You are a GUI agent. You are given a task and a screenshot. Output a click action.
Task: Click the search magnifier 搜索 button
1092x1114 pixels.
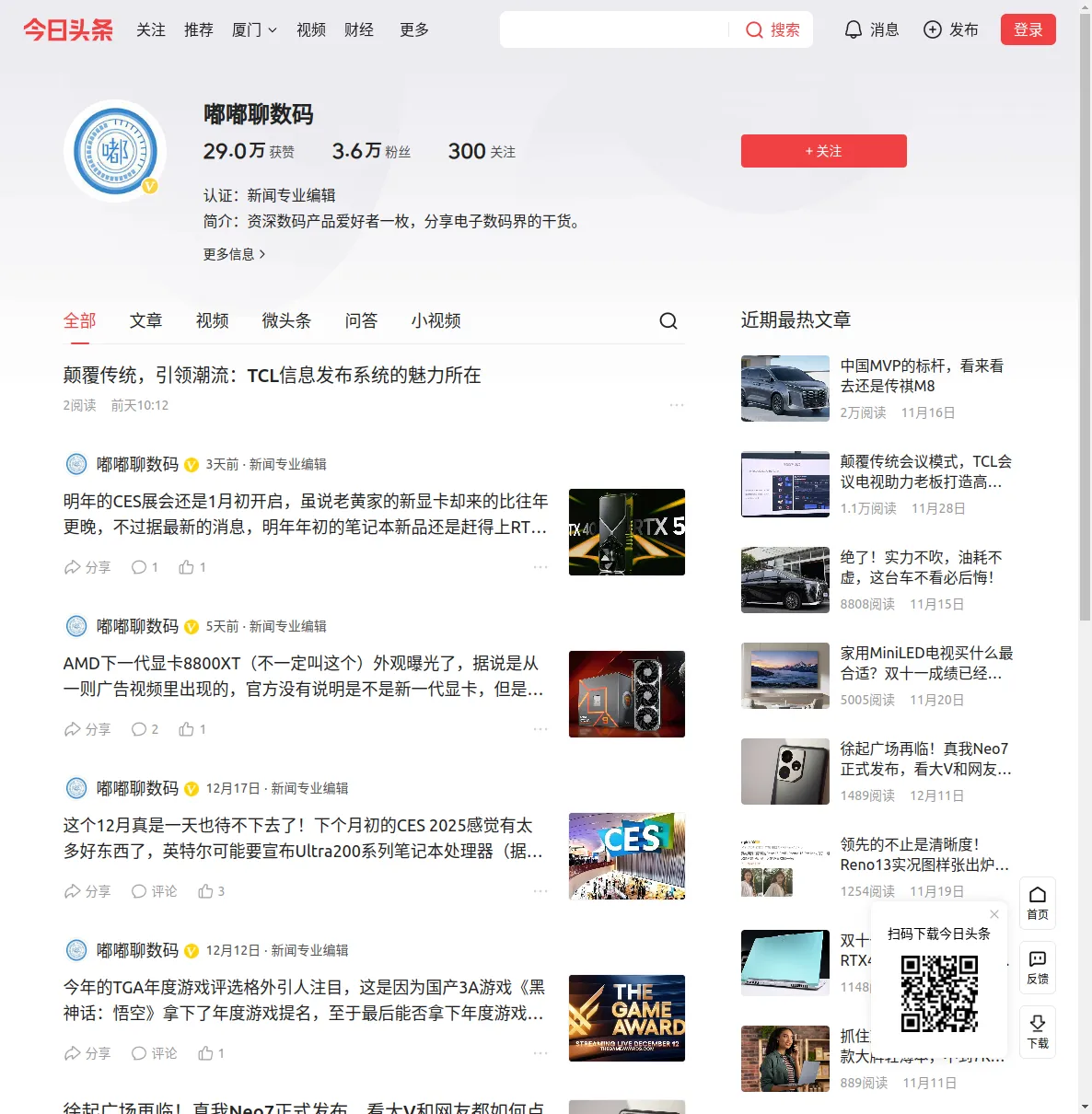[x=773, y=29]
